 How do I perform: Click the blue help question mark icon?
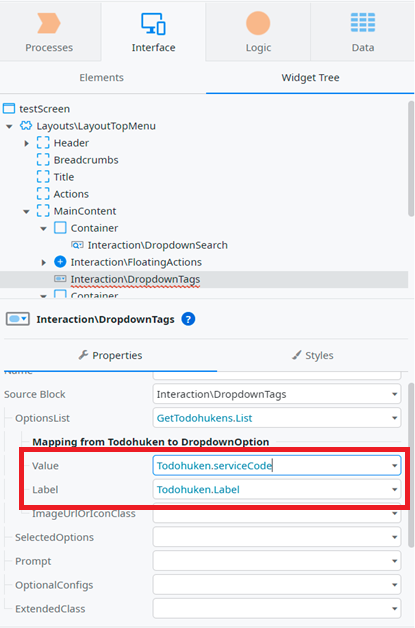pos(188,319)
